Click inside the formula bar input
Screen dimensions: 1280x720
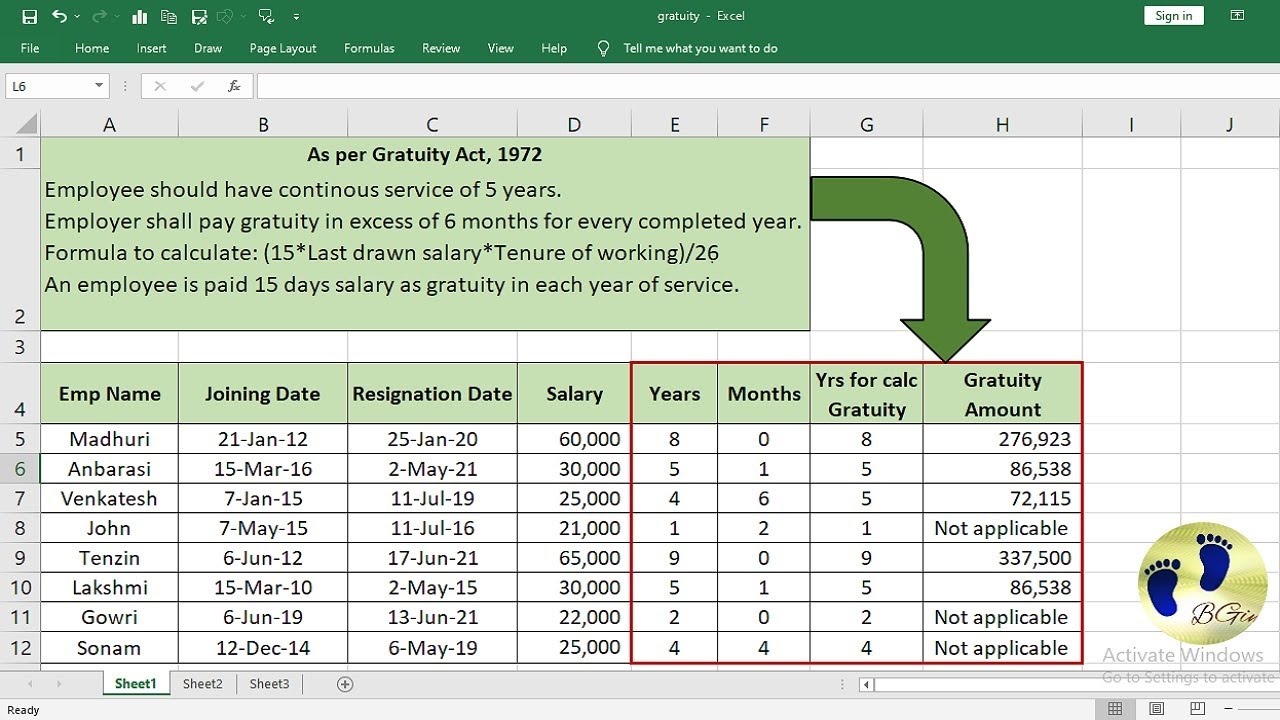(x=766, y=86)
